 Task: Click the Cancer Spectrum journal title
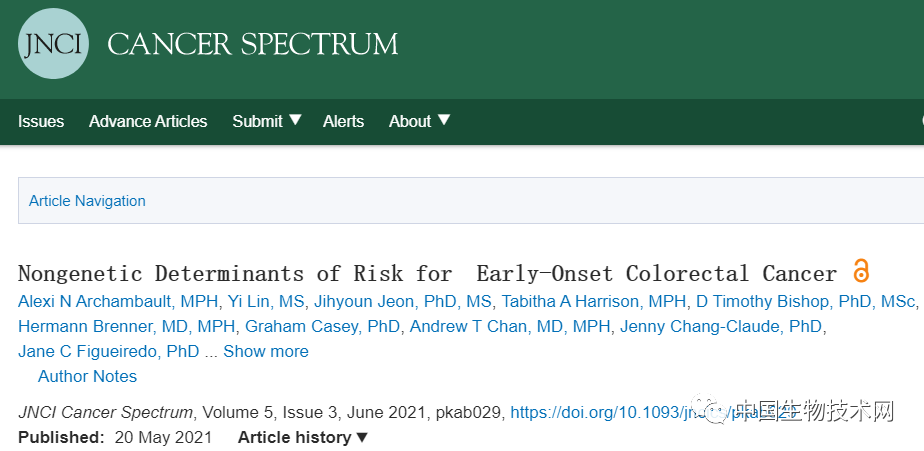tap(253, 44)
